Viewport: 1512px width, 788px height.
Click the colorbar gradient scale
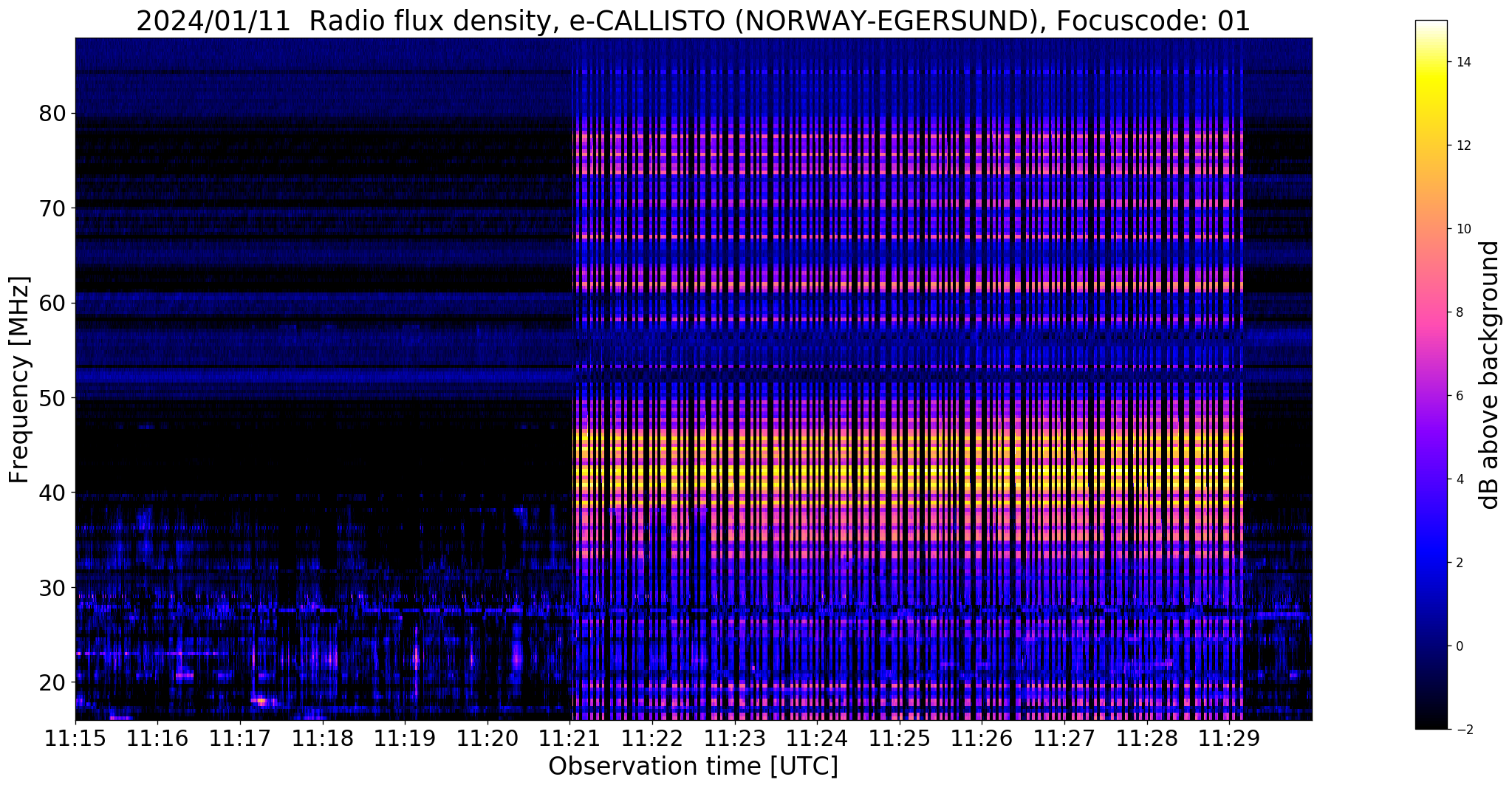(1431, 374)
